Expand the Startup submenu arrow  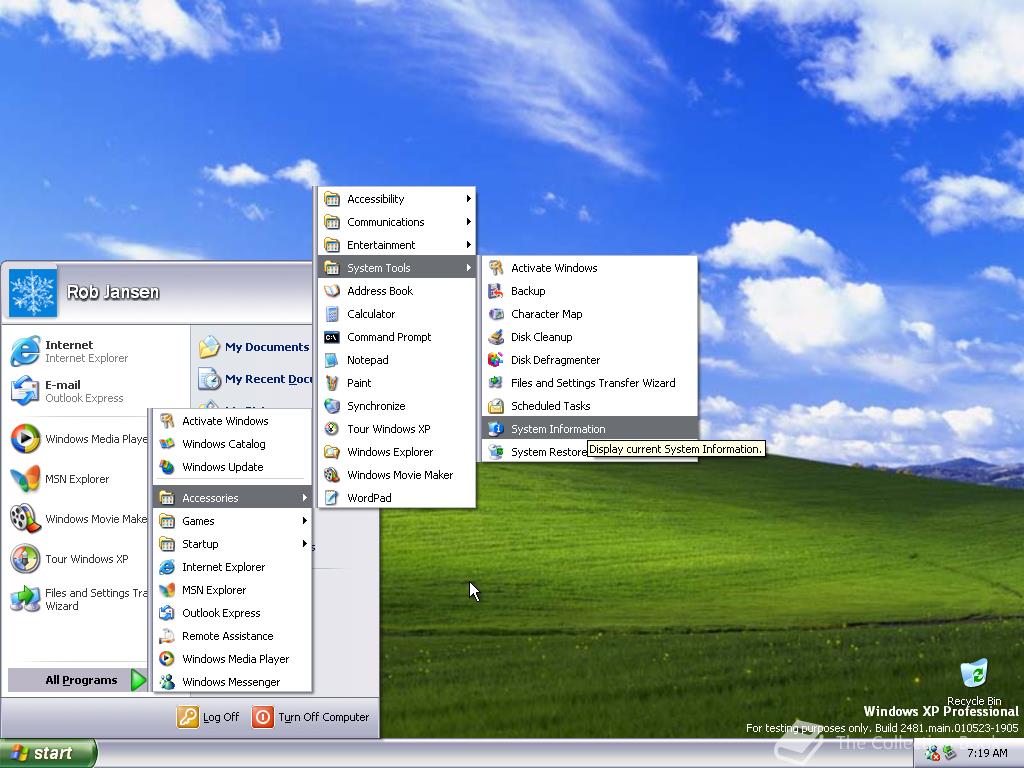[x=304, y=543]
